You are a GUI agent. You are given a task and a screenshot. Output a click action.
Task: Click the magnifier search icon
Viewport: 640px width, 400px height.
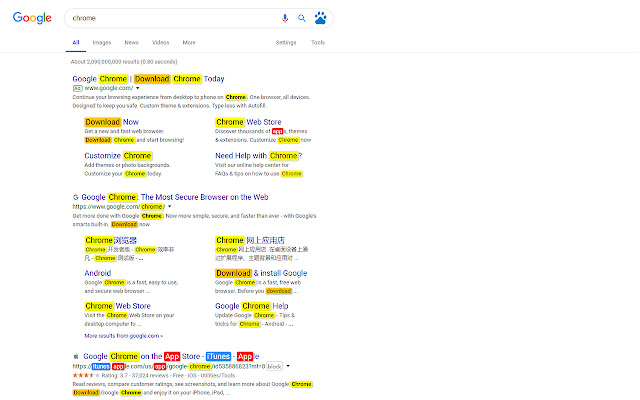pos(302,18)
